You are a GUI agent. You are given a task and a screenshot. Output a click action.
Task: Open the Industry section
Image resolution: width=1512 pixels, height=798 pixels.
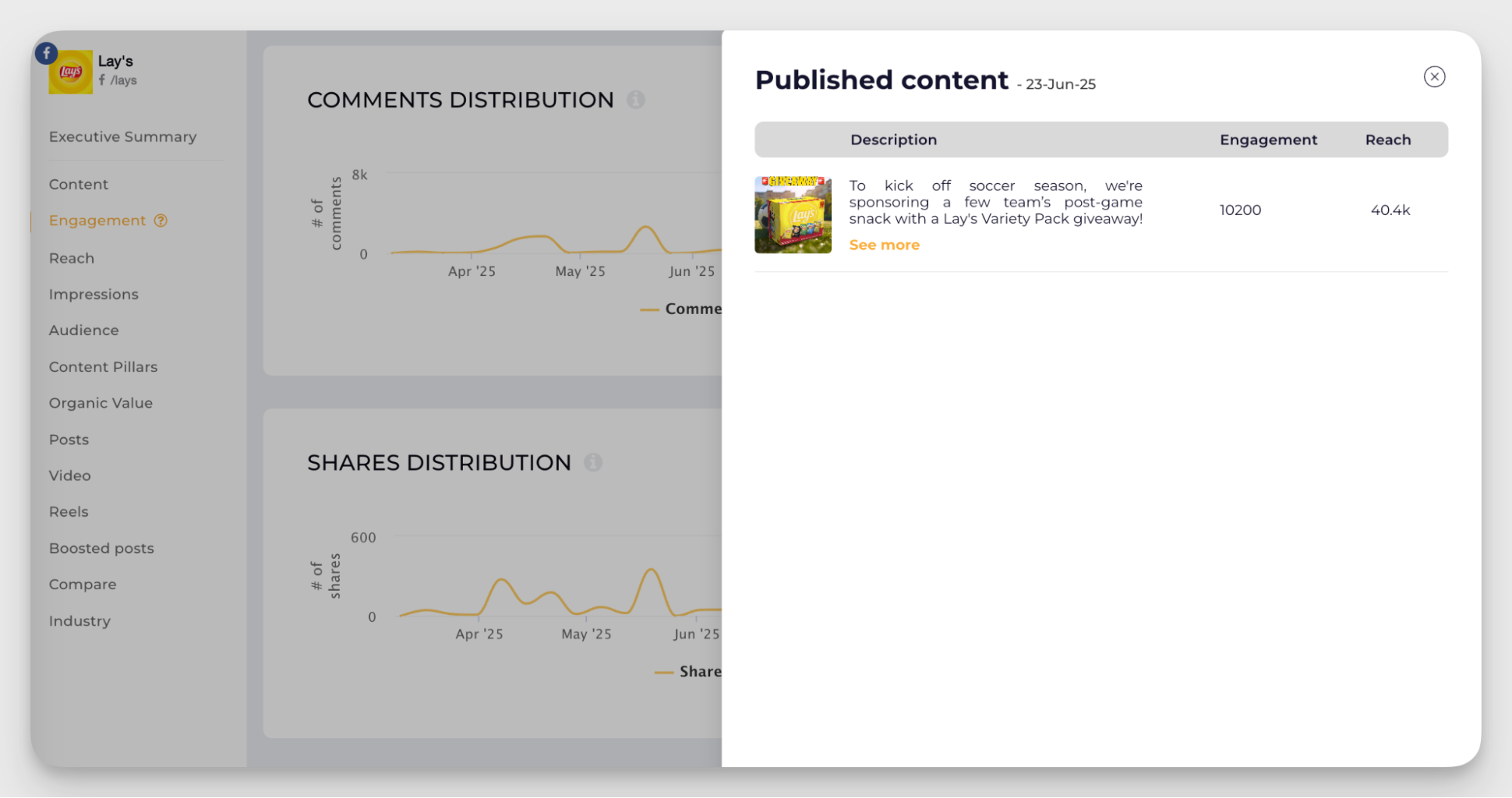(79, 621)
